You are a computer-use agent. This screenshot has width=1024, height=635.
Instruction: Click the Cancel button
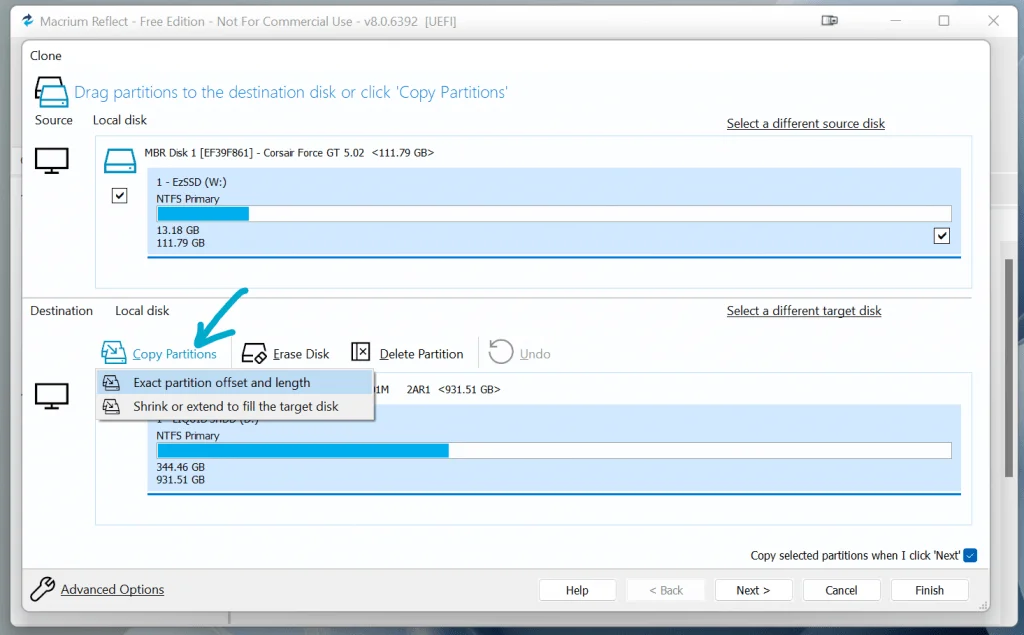[841, 590]
